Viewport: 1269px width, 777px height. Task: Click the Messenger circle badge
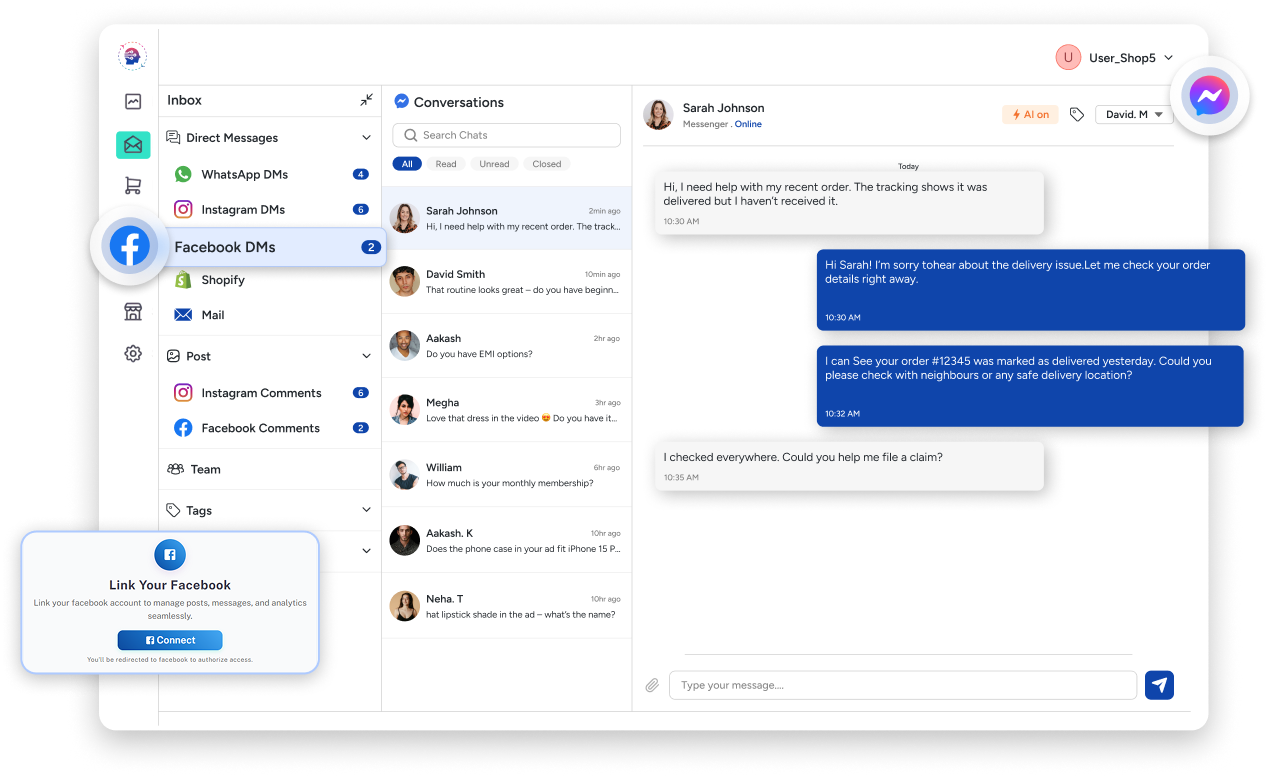click(1210, 96)
